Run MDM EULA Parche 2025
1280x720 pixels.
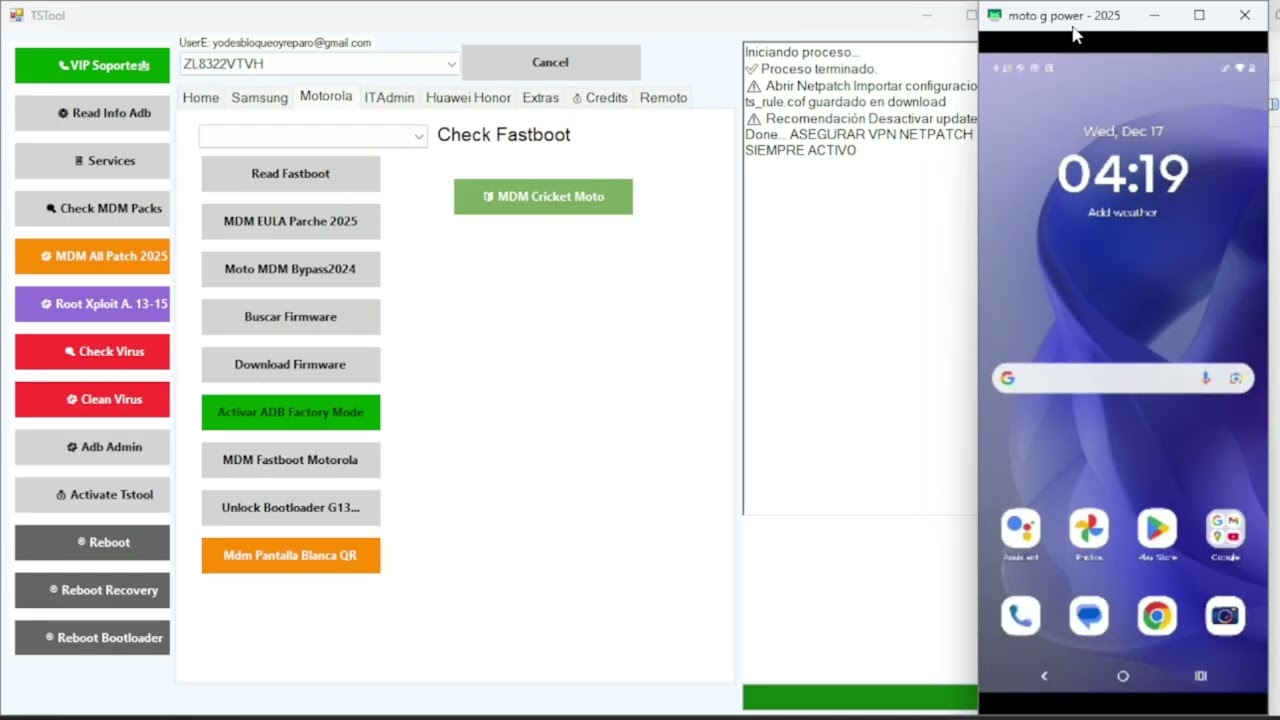[x=291, y=221]
